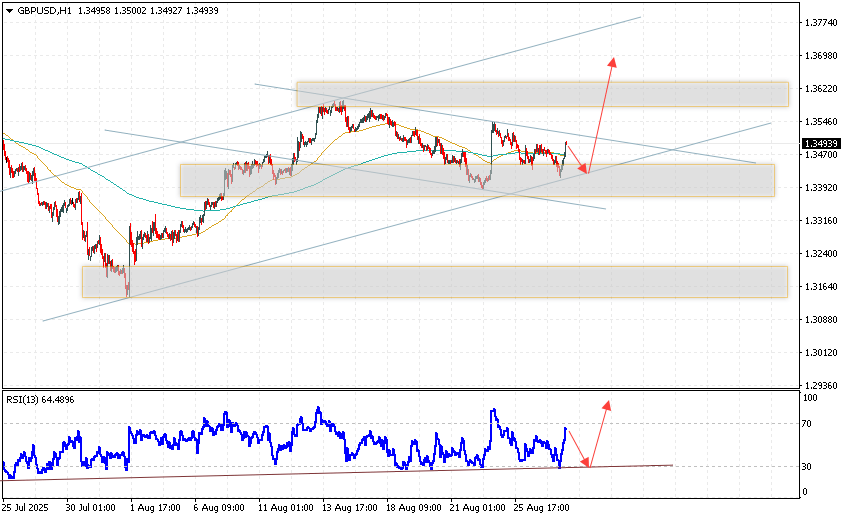Click the 1 Aug 17:00 time label
This screenshot has width=845, height=519.
point(155,508)
